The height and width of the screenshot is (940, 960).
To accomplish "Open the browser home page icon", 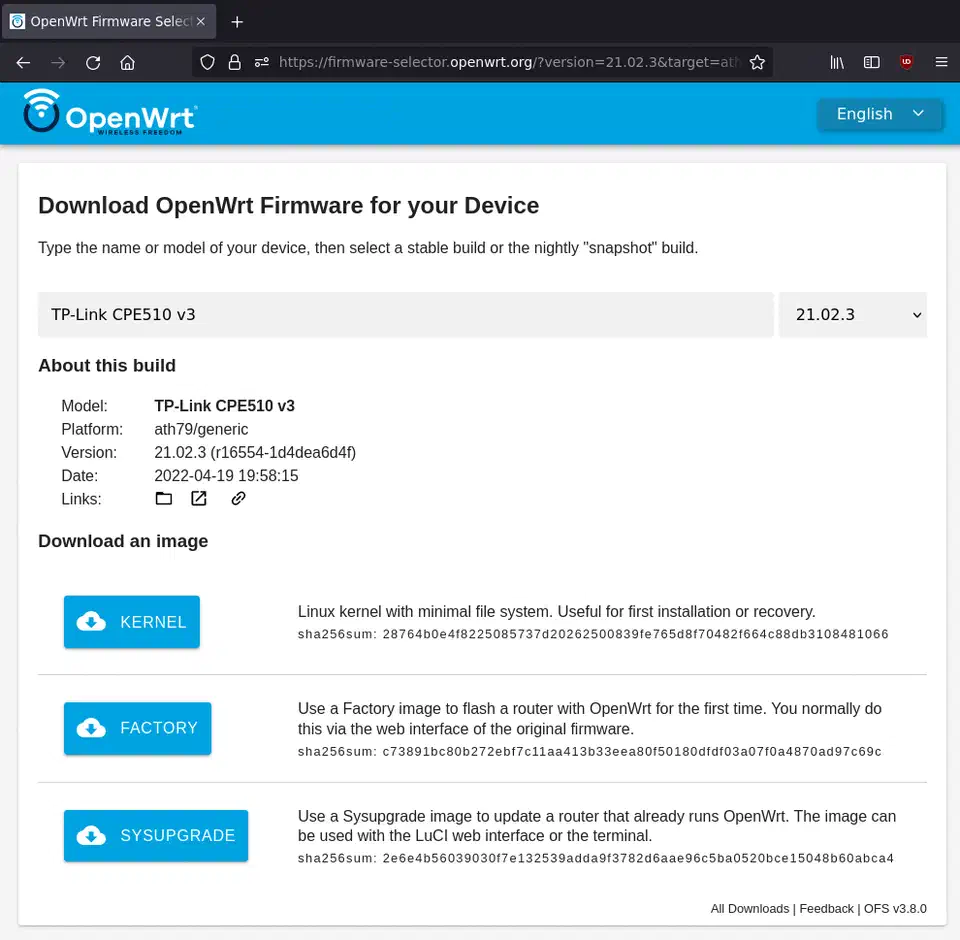I will 127,62.
